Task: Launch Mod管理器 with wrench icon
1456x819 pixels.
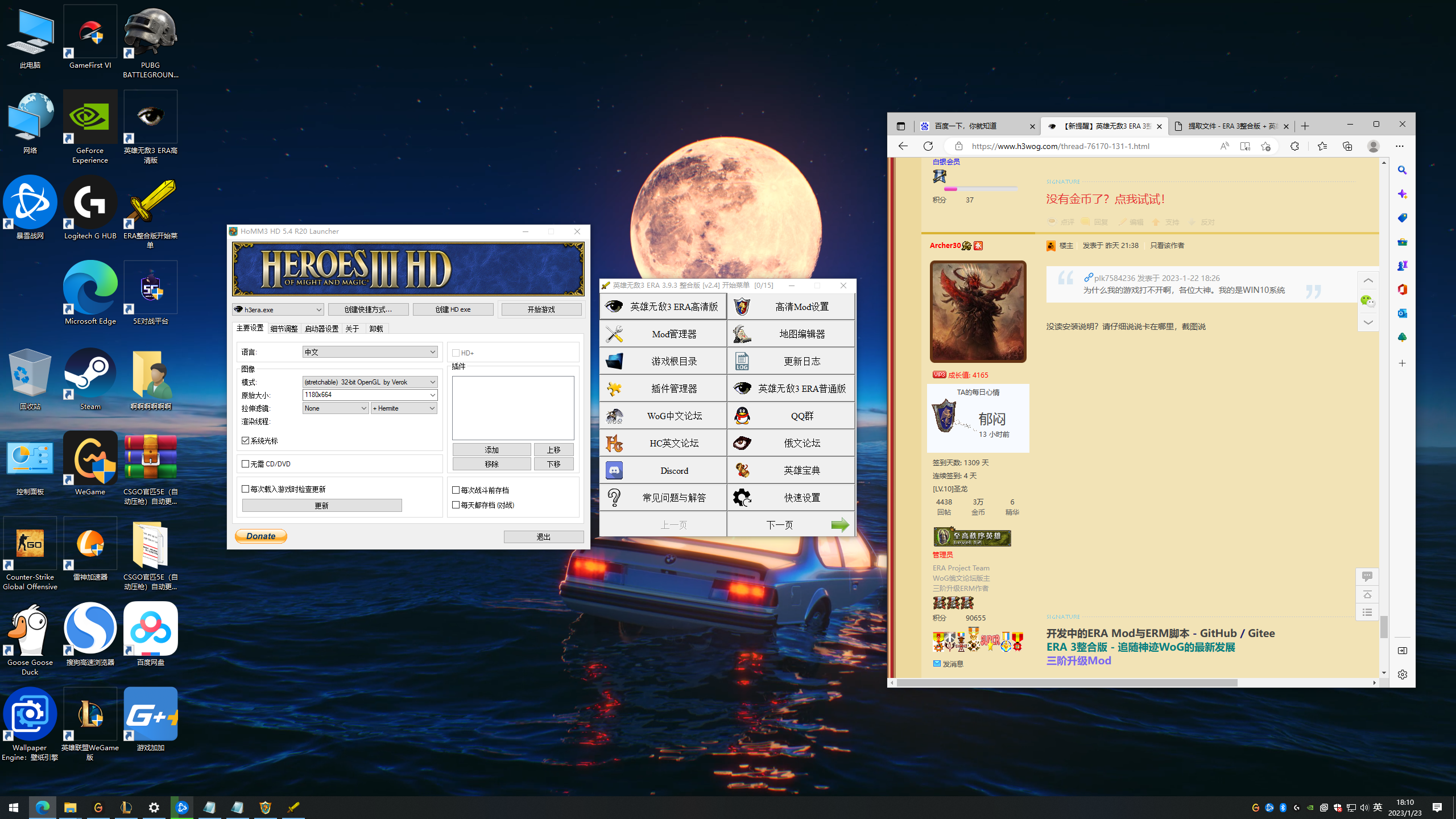Action: pyautogui.click(x=663, y=334)
